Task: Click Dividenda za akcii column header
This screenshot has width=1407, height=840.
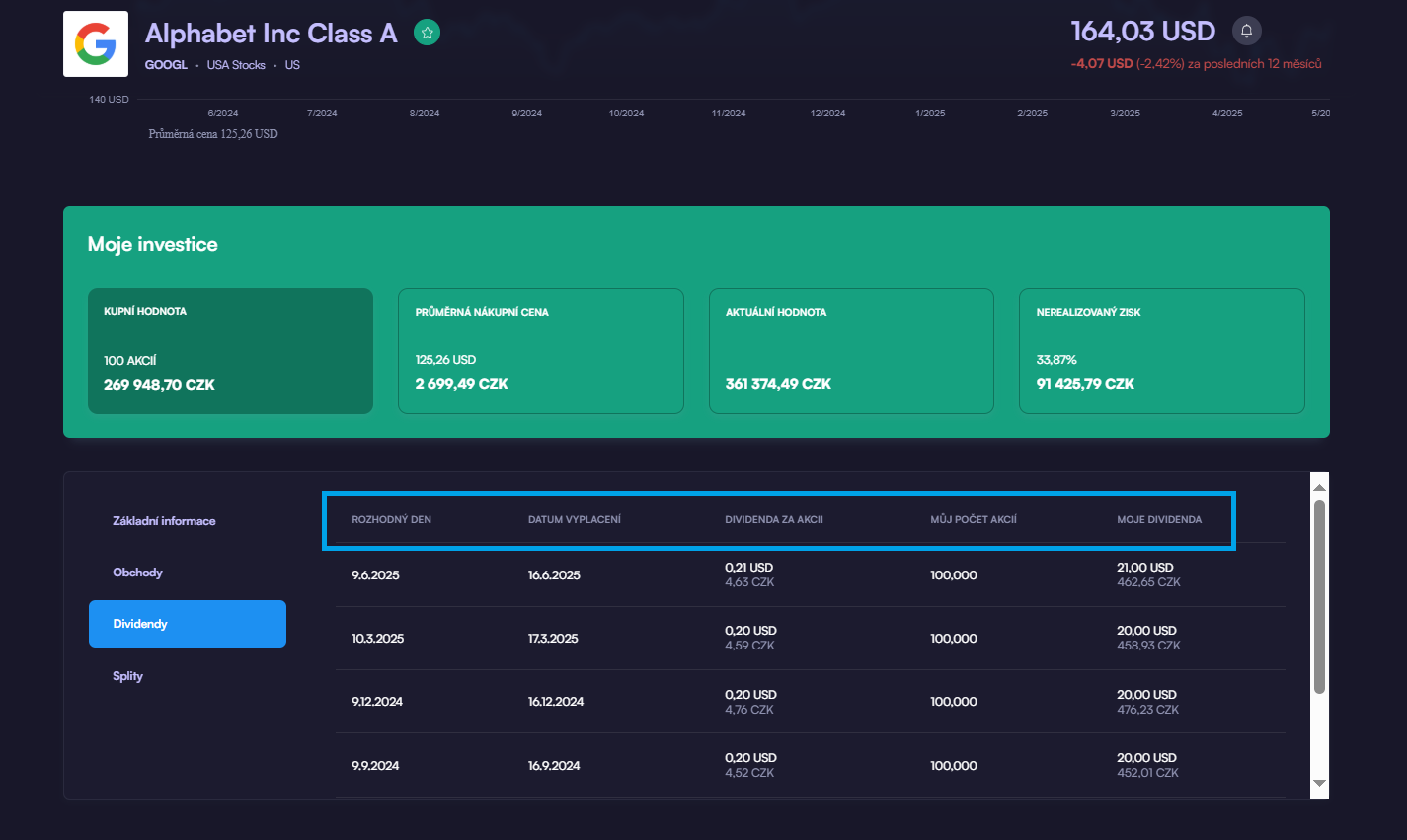Action: click(x=774, y=519)
